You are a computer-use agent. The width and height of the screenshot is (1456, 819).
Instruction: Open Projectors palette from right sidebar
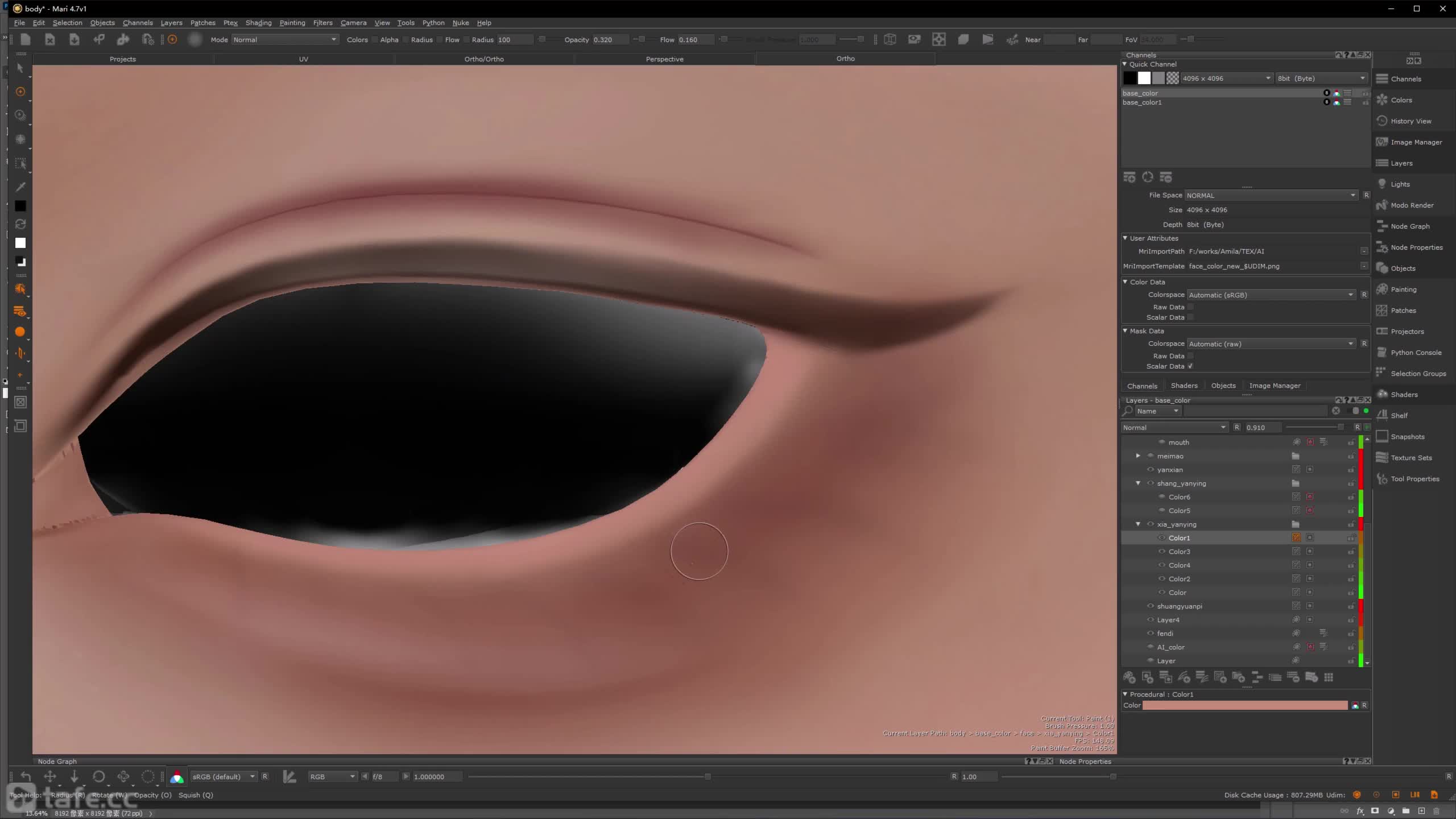coord(1407,332)
